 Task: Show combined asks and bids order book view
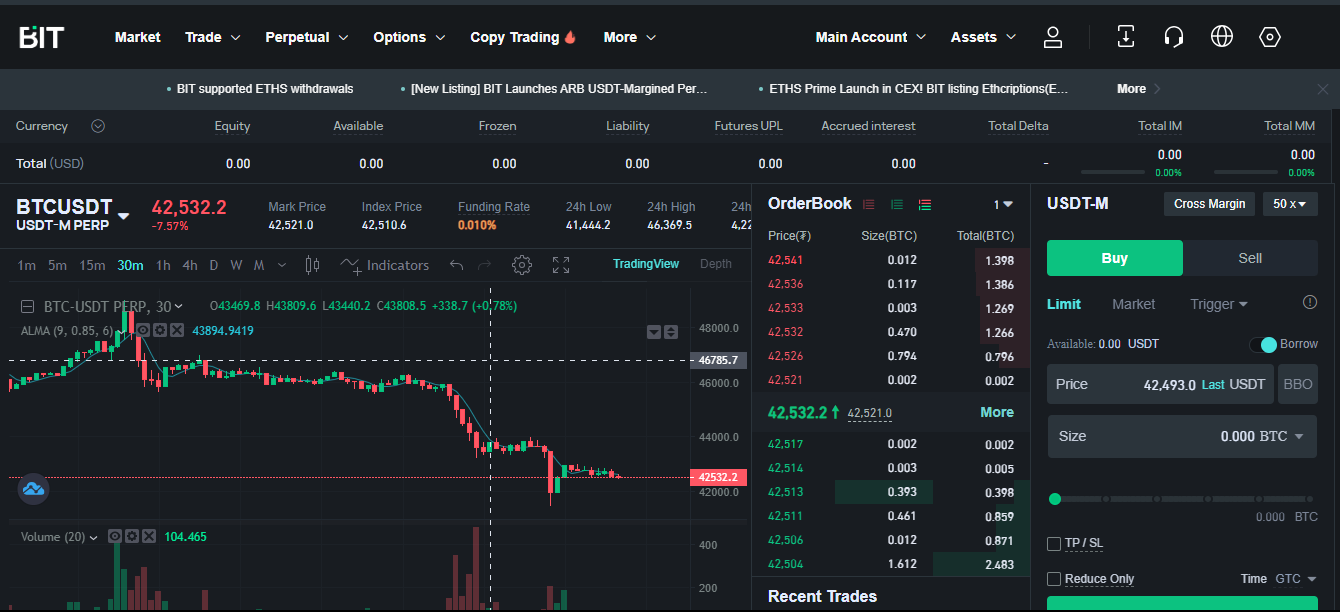(x=925, y=204)
